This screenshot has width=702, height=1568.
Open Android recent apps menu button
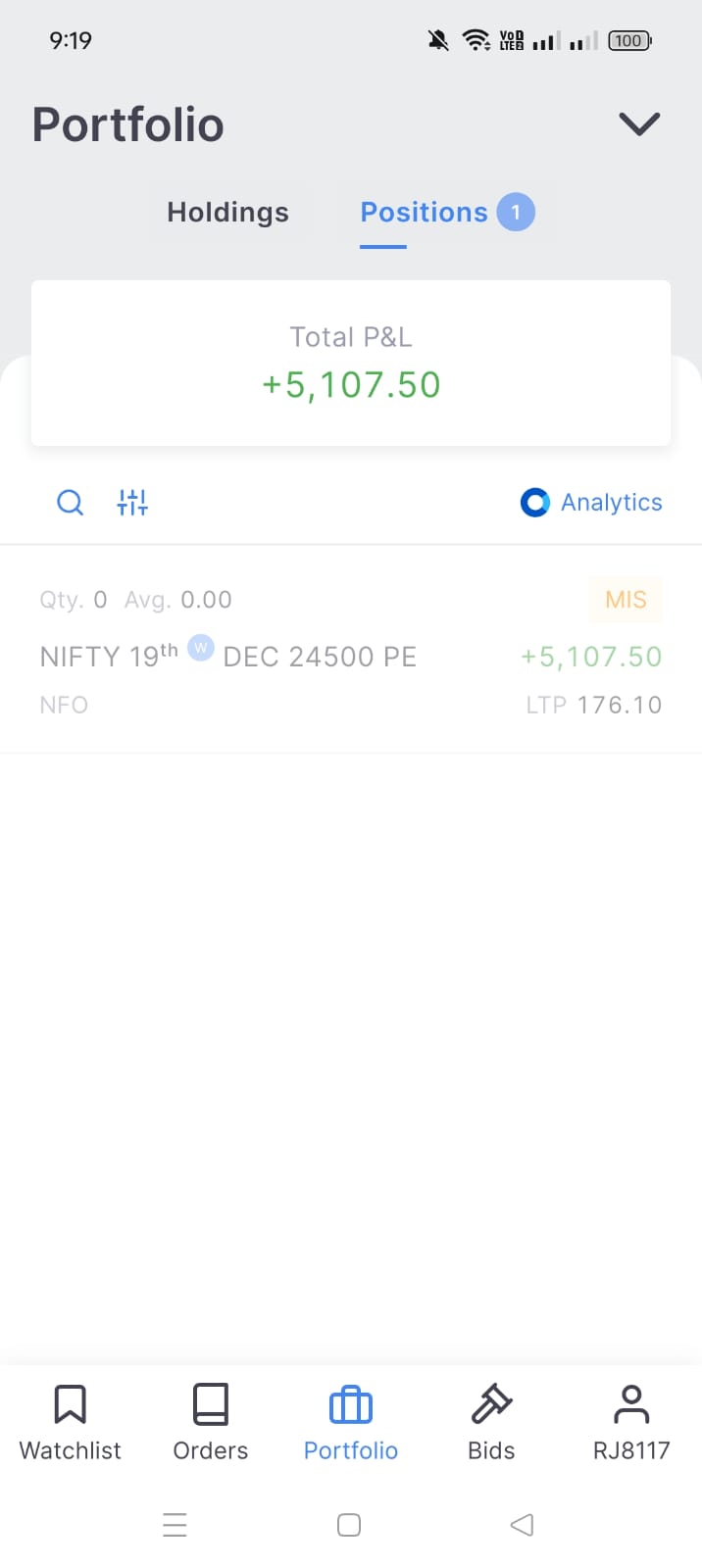tap(175, 1525)
